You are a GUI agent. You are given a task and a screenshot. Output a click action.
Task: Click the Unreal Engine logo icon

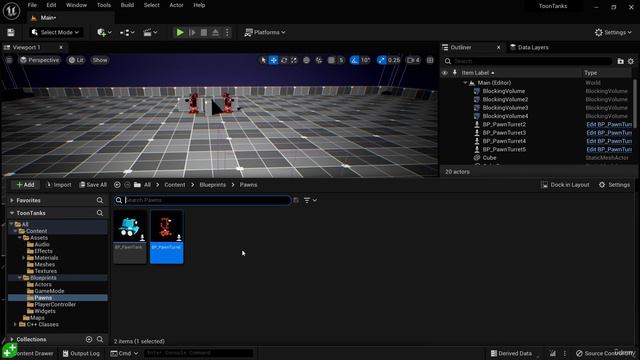point(11,11)
